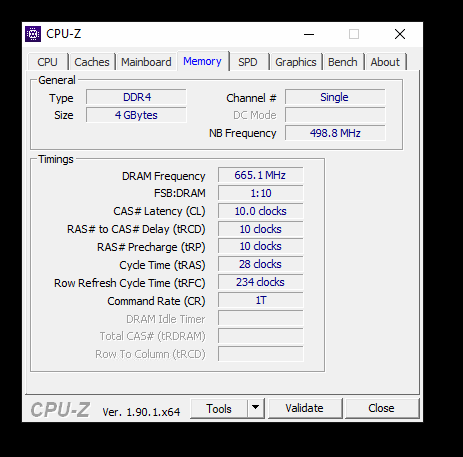Click the Cycle Time (tRAS) label
463x457 pixels.
162,265
